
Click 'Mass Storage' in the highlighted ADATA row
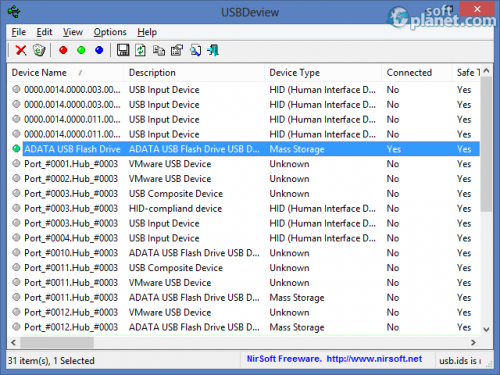point(297,149)
